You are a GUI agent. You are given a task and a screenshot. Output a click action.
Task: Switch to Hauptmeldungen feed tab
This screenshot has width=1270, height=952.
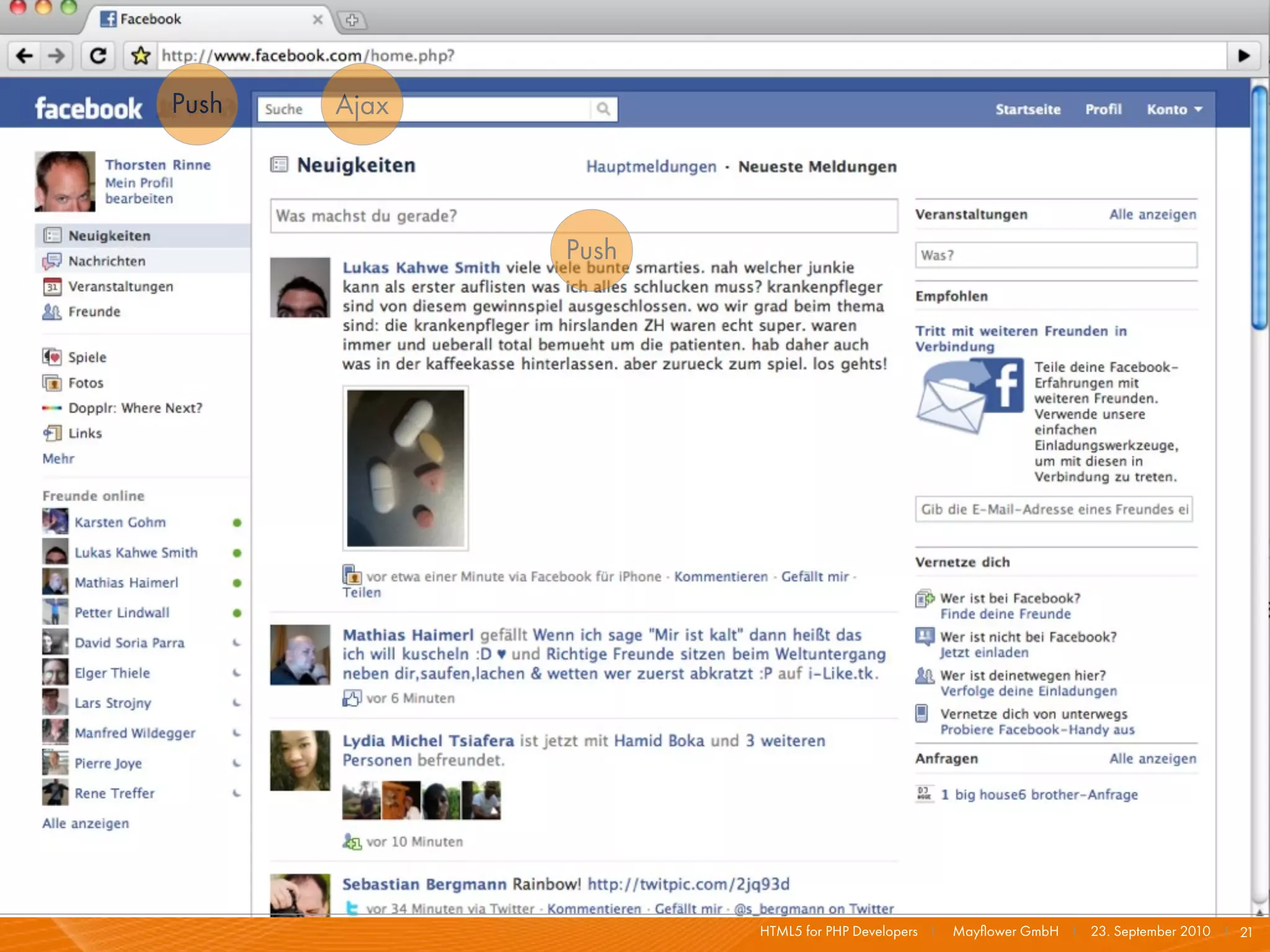coord(651,166)
